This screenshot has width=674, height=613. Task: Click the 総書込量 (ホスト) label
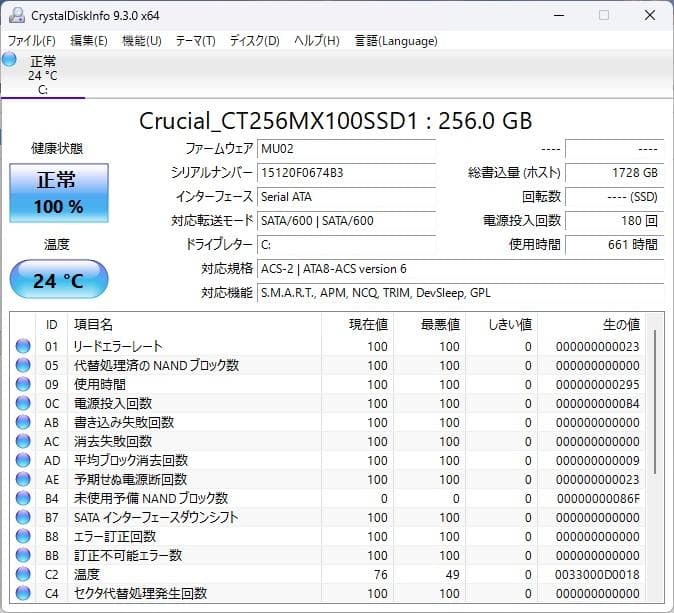[515, 173]
